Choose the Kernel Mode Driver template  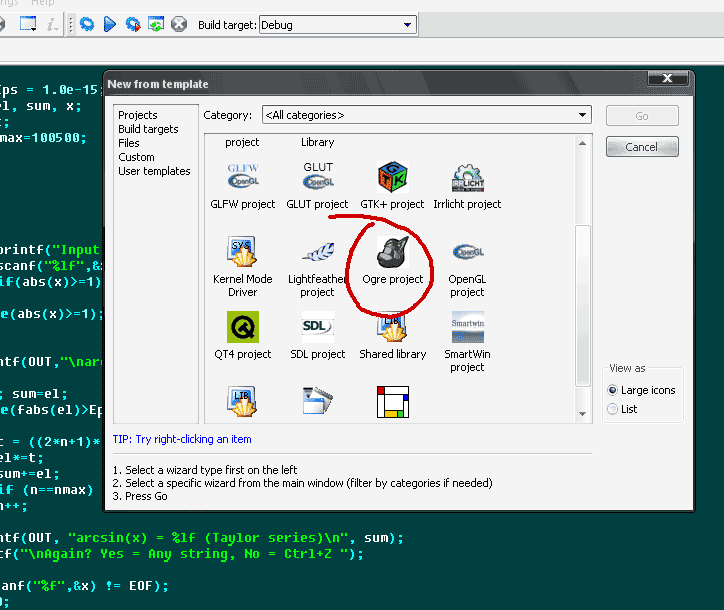point(242,255)
